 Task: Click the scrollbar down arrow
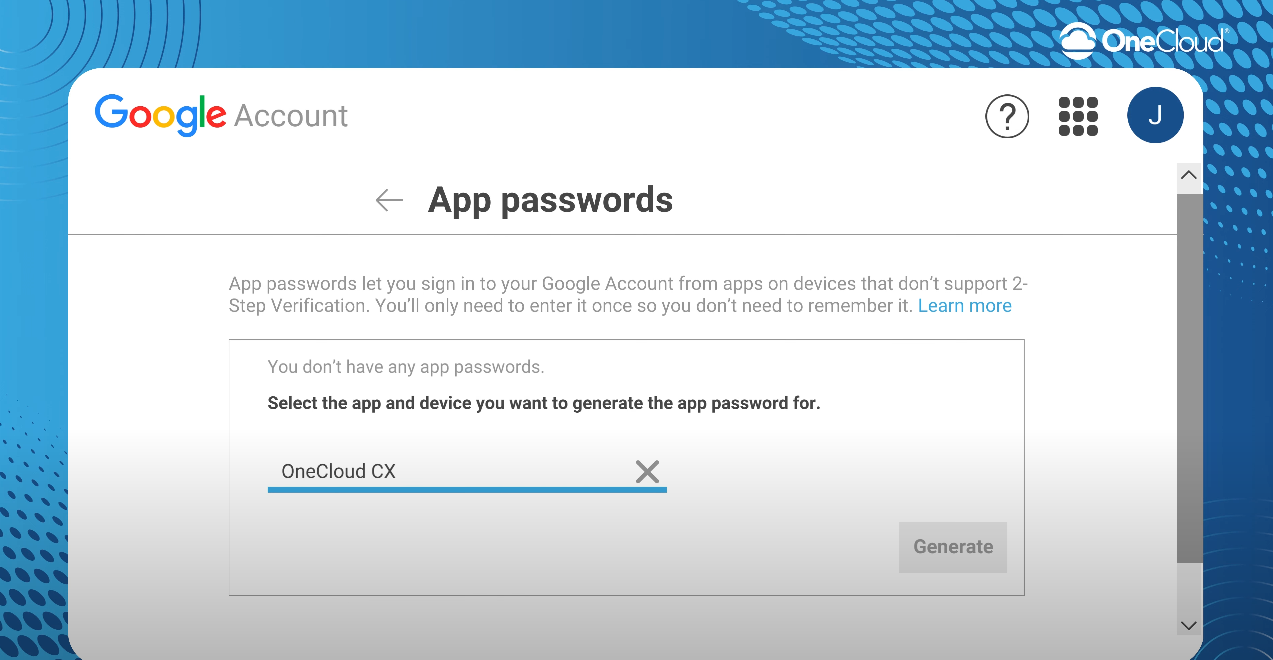coord(1189,625)
